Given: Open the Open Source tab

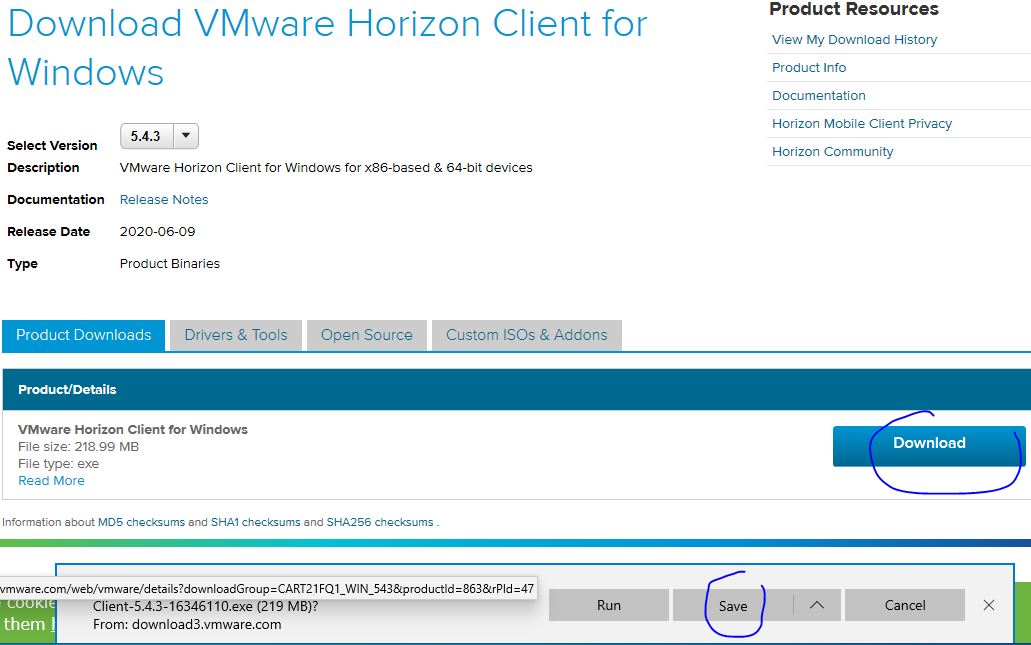Looking at the screenshot, I should tap(367, 335).
